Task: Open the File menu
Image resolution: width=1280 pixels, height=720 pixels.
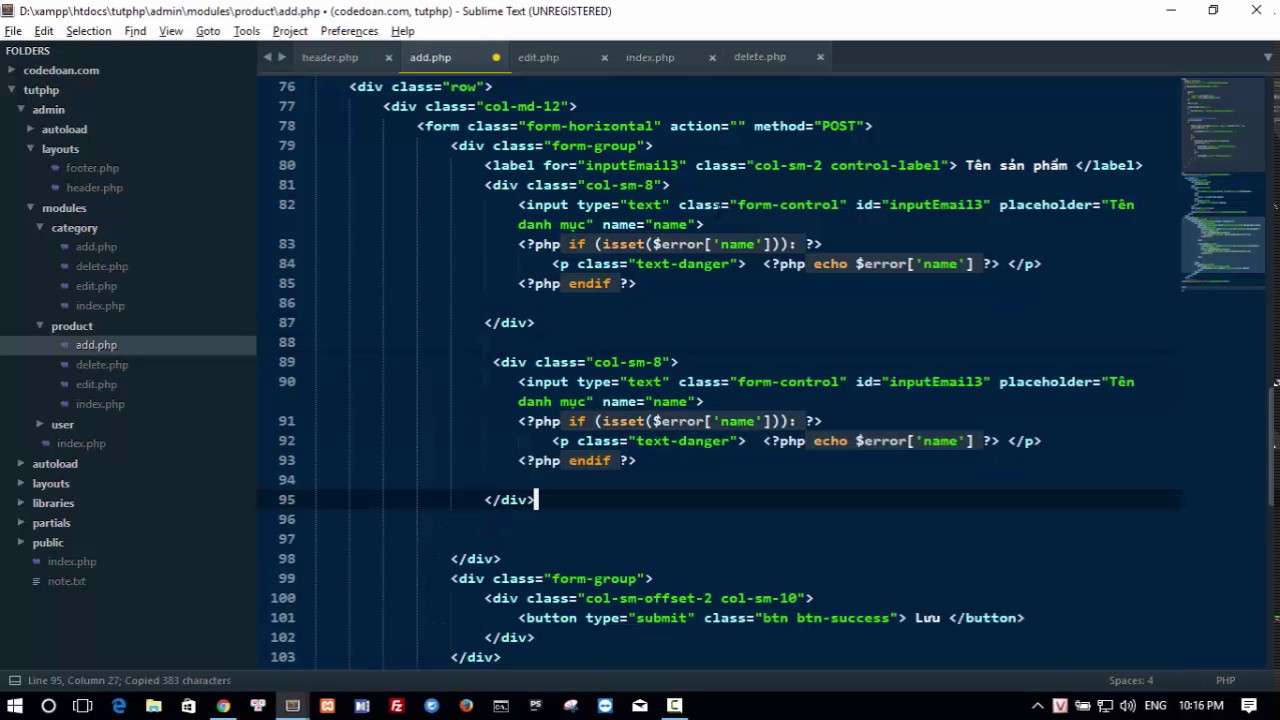Action: (x=13, y=31)
